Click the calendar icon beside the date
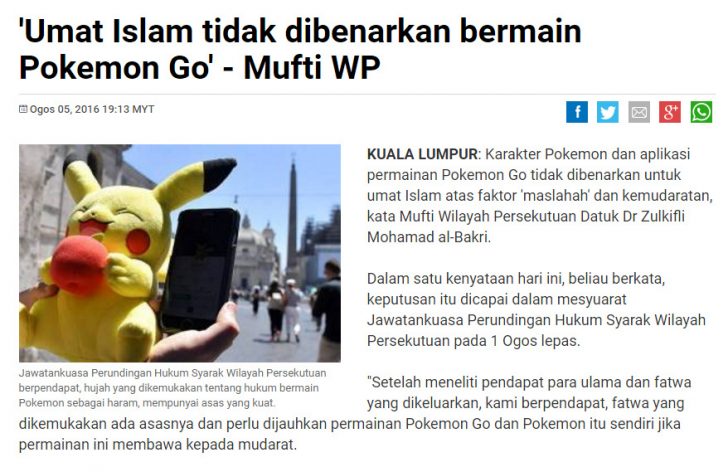 (23, 109)
